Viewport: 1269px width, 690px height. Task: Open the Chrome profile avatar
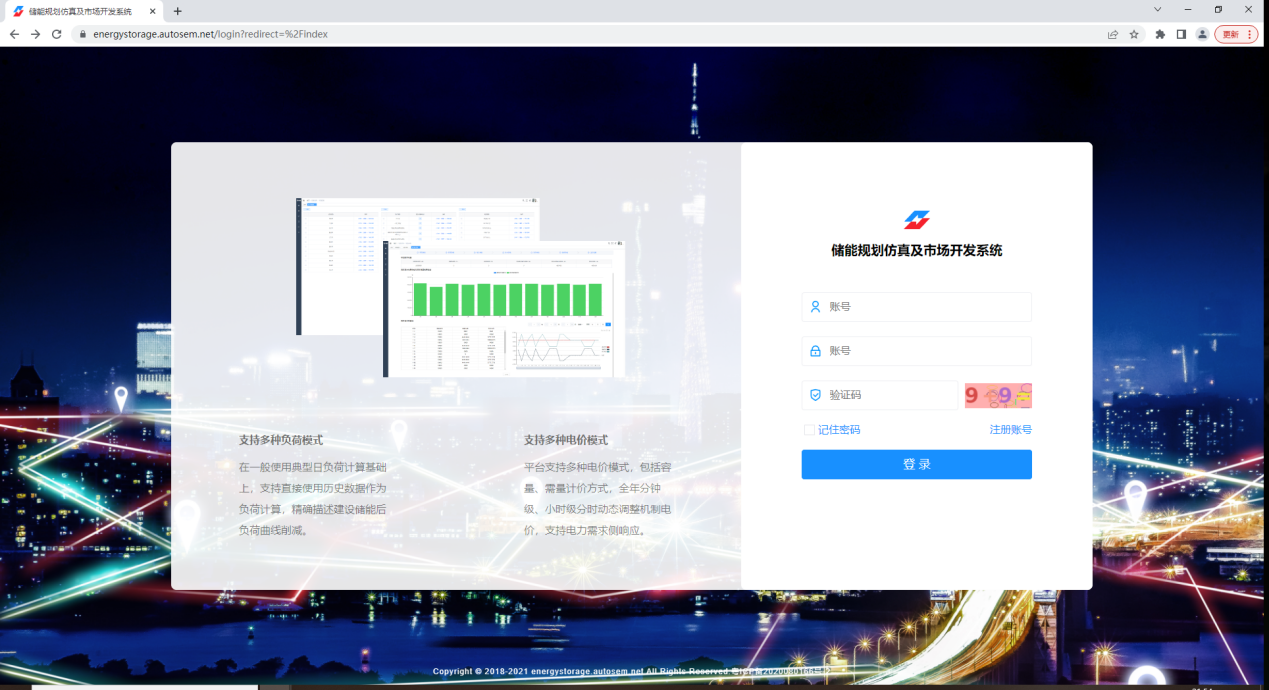tap(1202, 34)
